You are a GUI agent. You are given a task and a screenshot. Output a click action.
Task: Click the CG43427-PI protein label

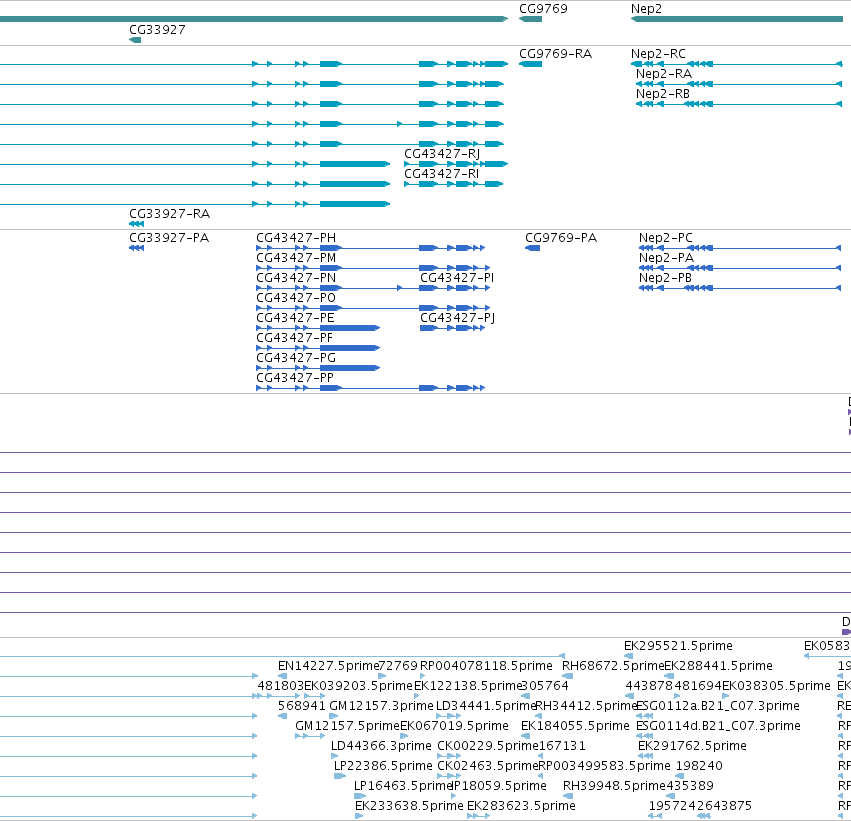457,278
